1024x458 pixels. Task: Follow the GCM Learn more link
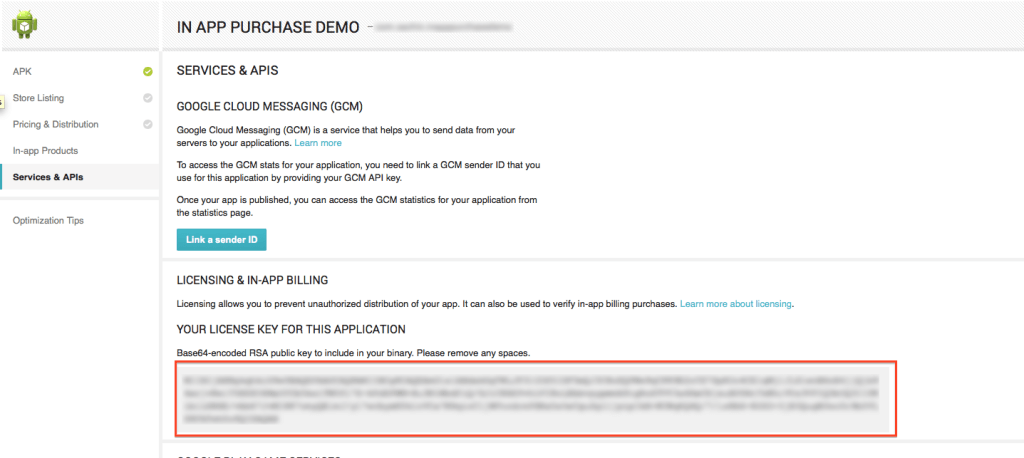pyautogui.click(x=318, y=142)
